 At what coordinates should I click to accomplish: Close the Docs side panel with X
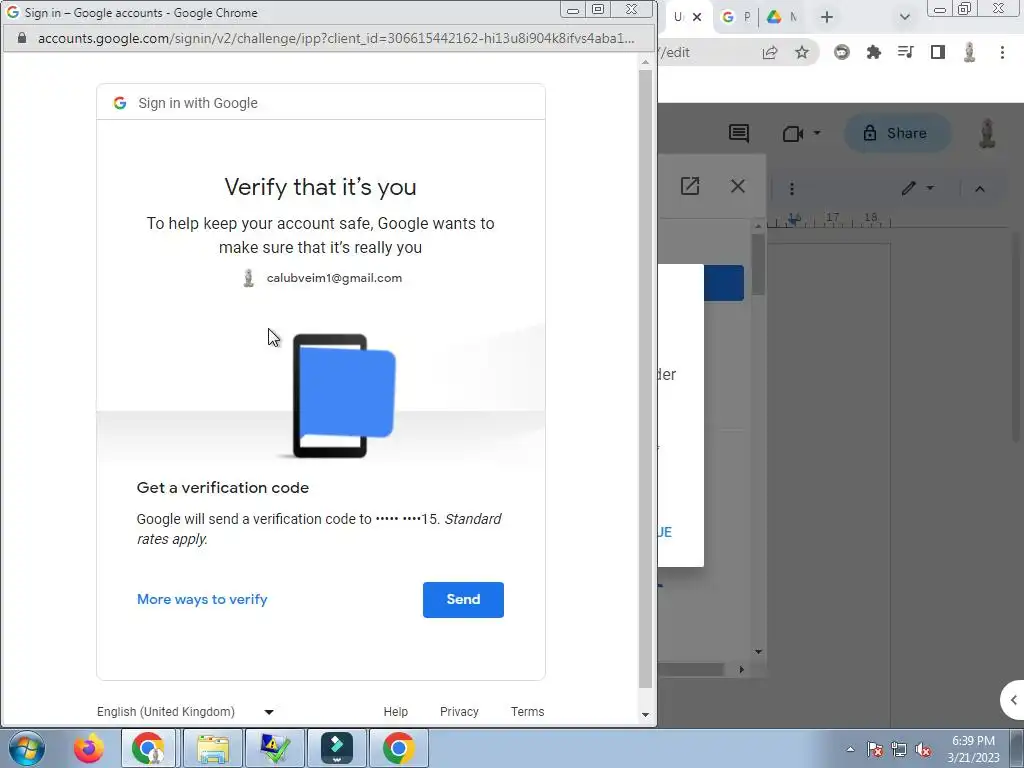click(738, 186)
